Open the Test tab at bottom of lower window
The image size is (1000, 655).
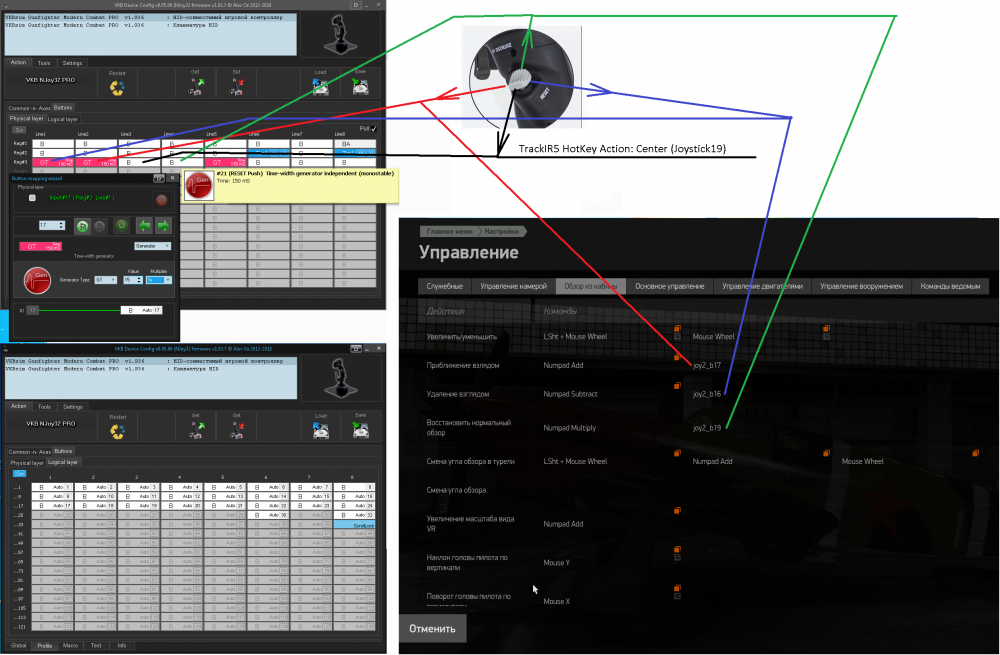point(96,645)
